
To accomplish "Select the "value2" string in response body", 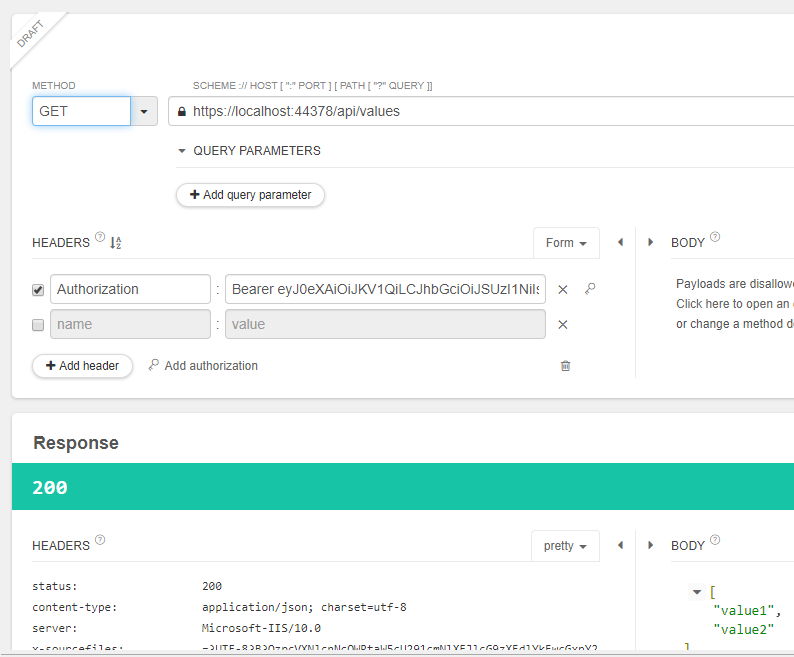I will 743,630.
